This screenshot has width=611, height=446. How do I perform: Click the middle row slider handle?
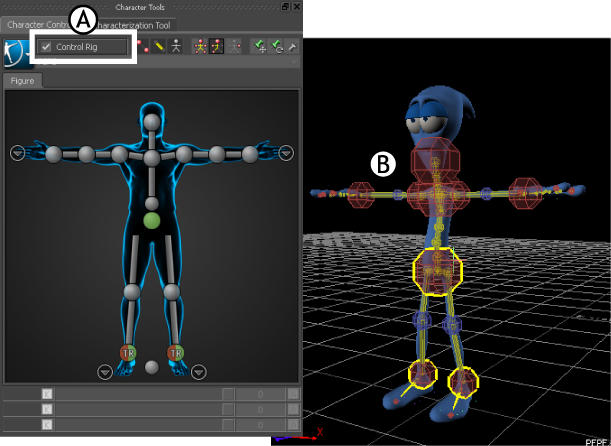pyautogui.click(x=228, y=409)
